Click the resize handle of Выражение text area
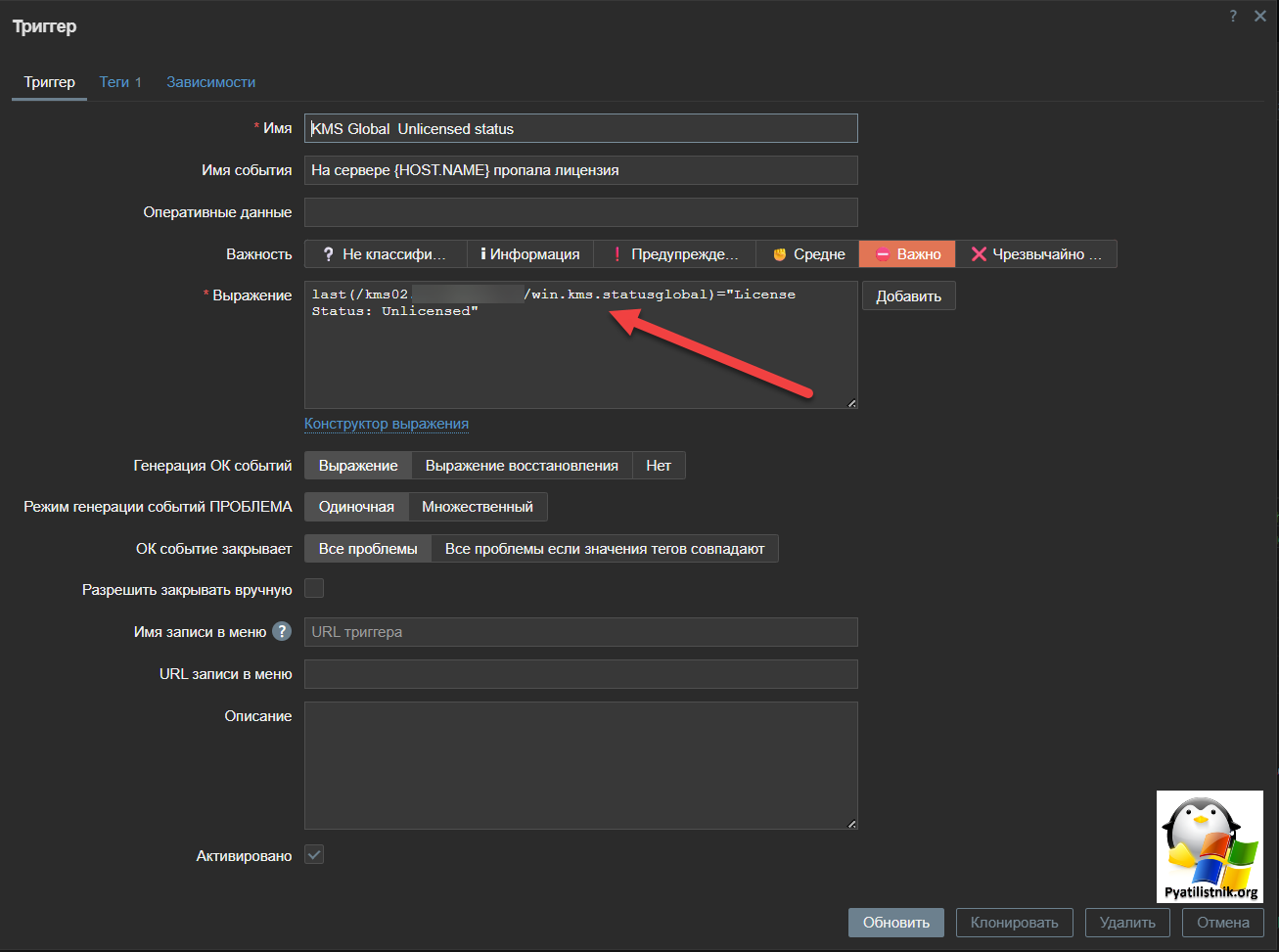 (851, 402)
